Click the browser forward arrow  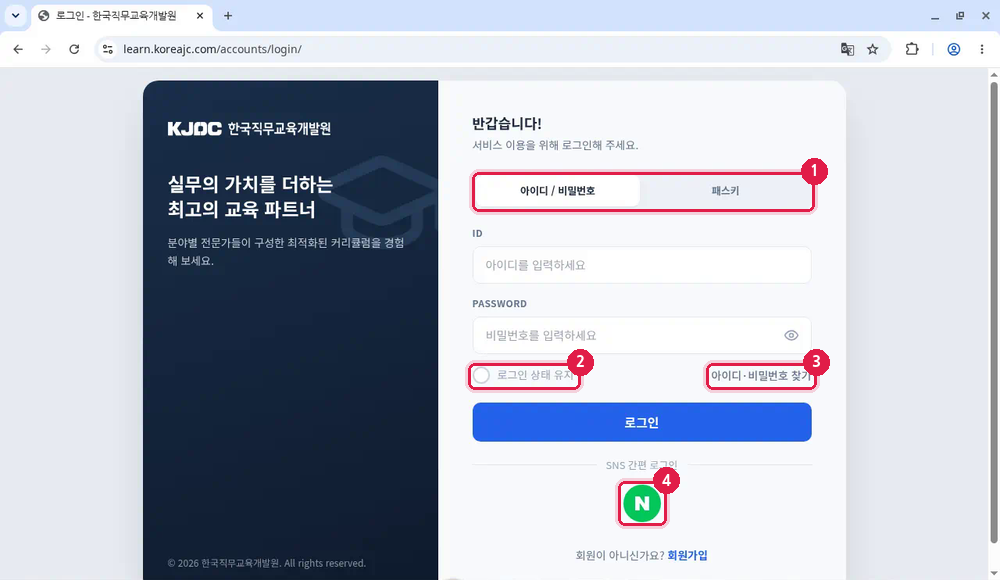click(46, 49)
